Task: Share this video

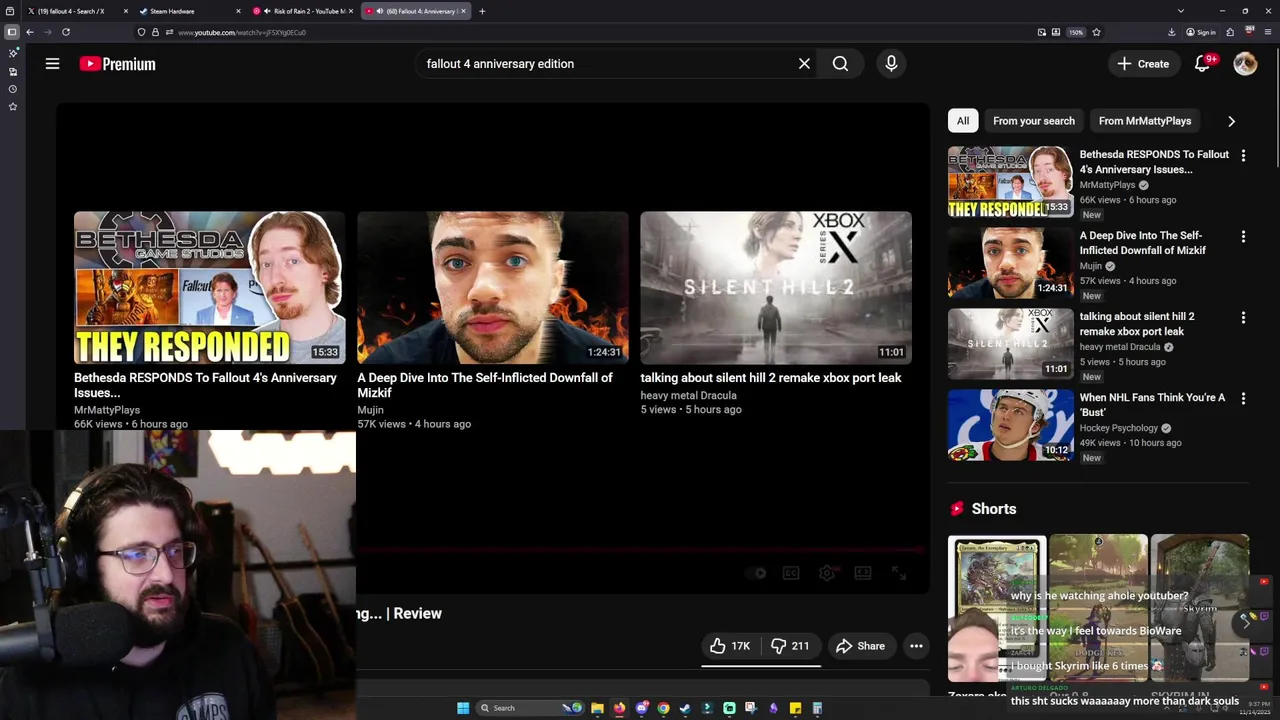Action: click(x=860, y=646)
